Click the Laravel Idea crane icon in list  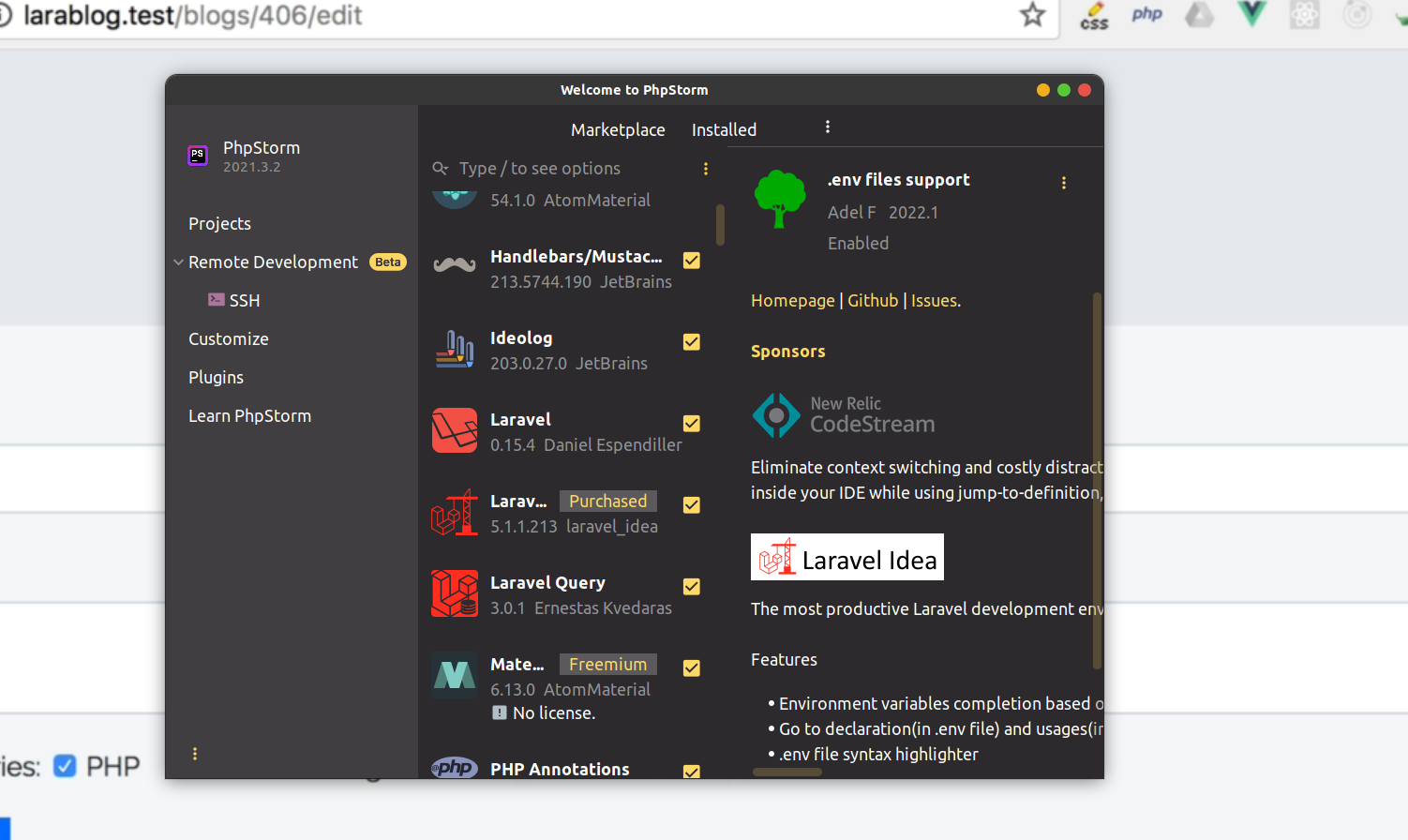pyautogui.click(x=455, y=512)
